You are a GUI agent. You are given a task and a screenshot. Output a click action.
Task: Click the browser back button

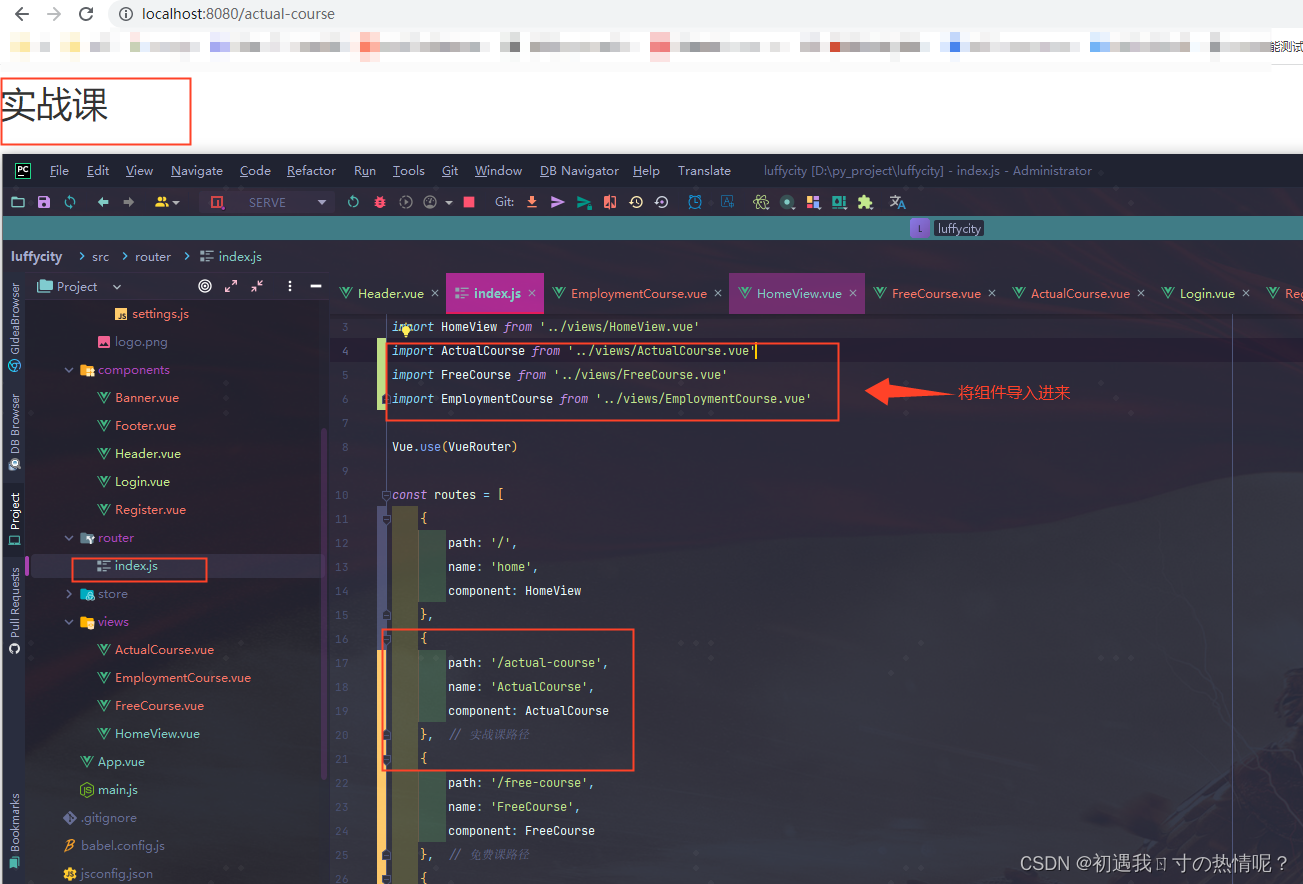(21, 14)
